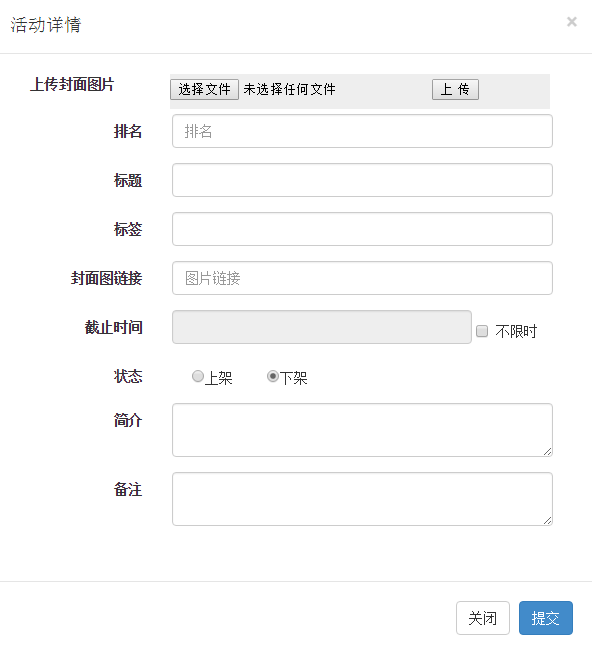Click inside the 简介 textarea
The image size is (592, 651).
[x=362, y=430]
